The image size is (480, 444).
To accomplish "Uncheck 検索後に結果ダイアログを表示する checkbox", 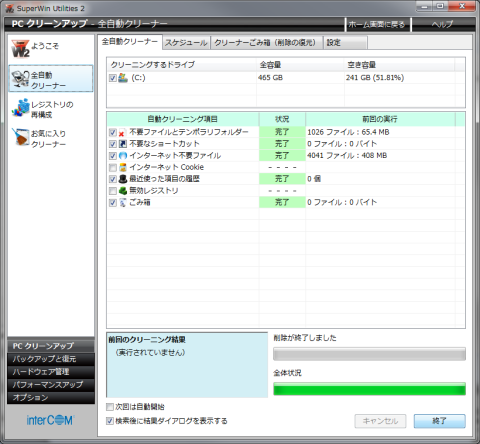I will click(110, 421).
